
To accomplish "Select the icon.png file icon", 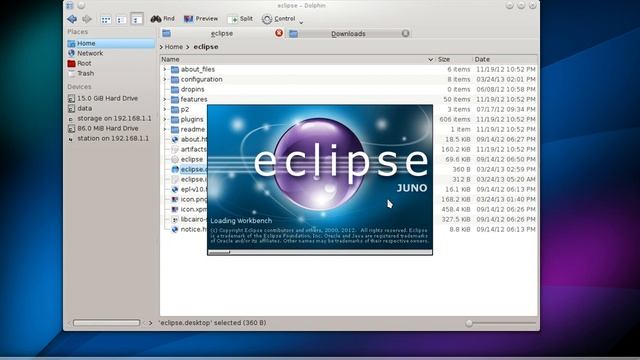I will (175, 199).
